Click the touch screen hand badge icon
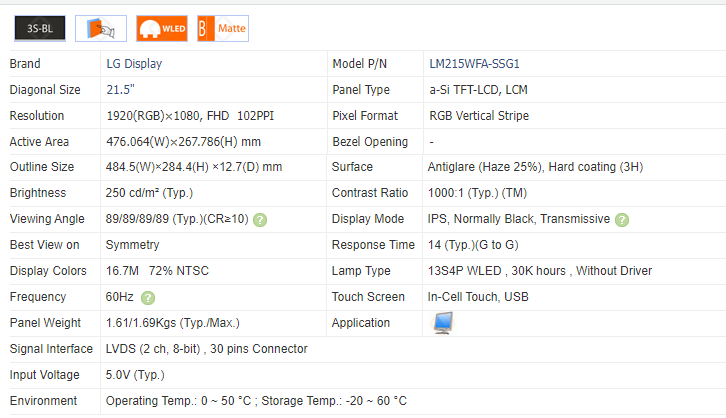This screenshot has width=726, height=418. point(101,29)
